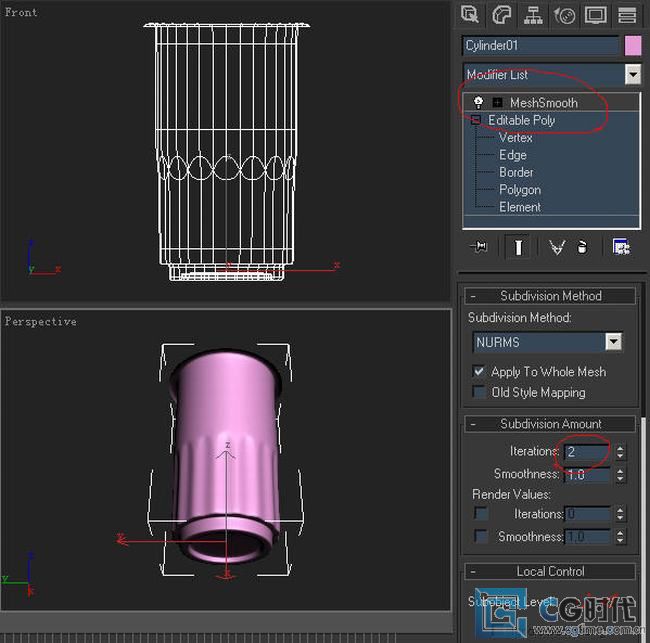Viewport: 650px width, 643px height.
Task: Click the Front viewport label
Action: click(21, 12)
